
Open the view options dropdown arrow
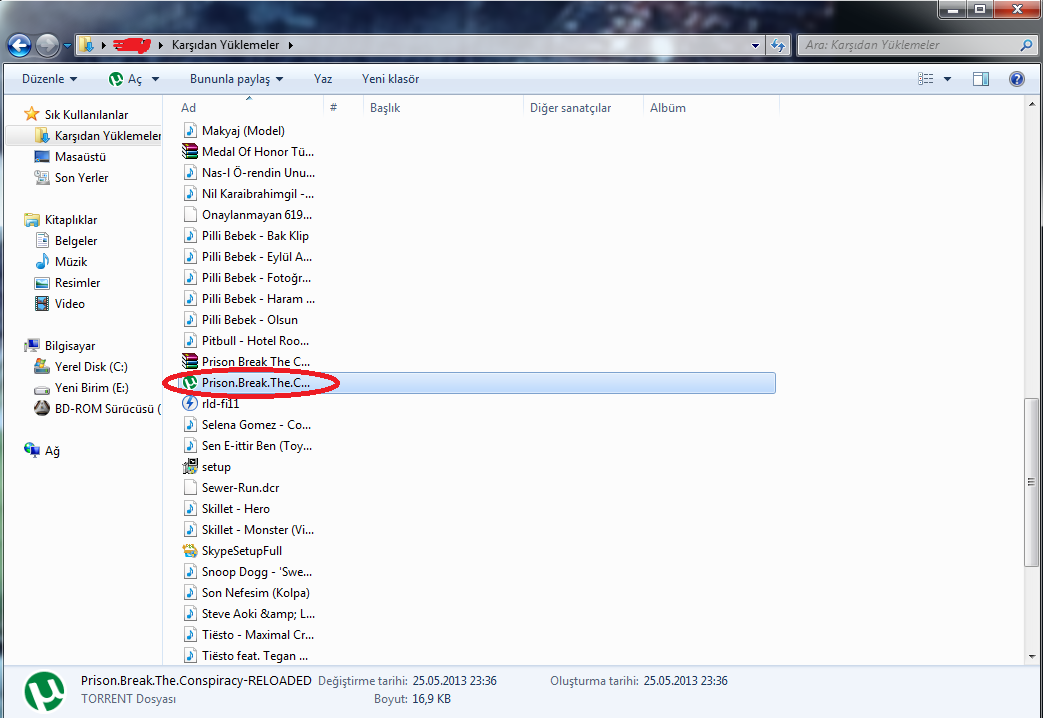point(947,79)
